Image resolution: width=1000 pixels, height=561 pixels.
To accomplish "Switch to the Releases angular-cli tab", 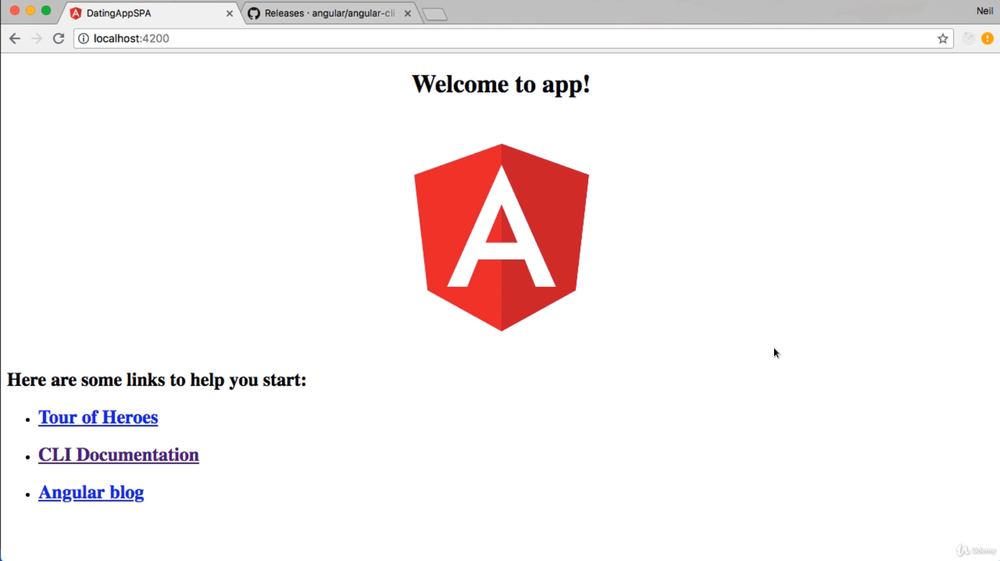I will pyautogui.click(x=330, y=13).
